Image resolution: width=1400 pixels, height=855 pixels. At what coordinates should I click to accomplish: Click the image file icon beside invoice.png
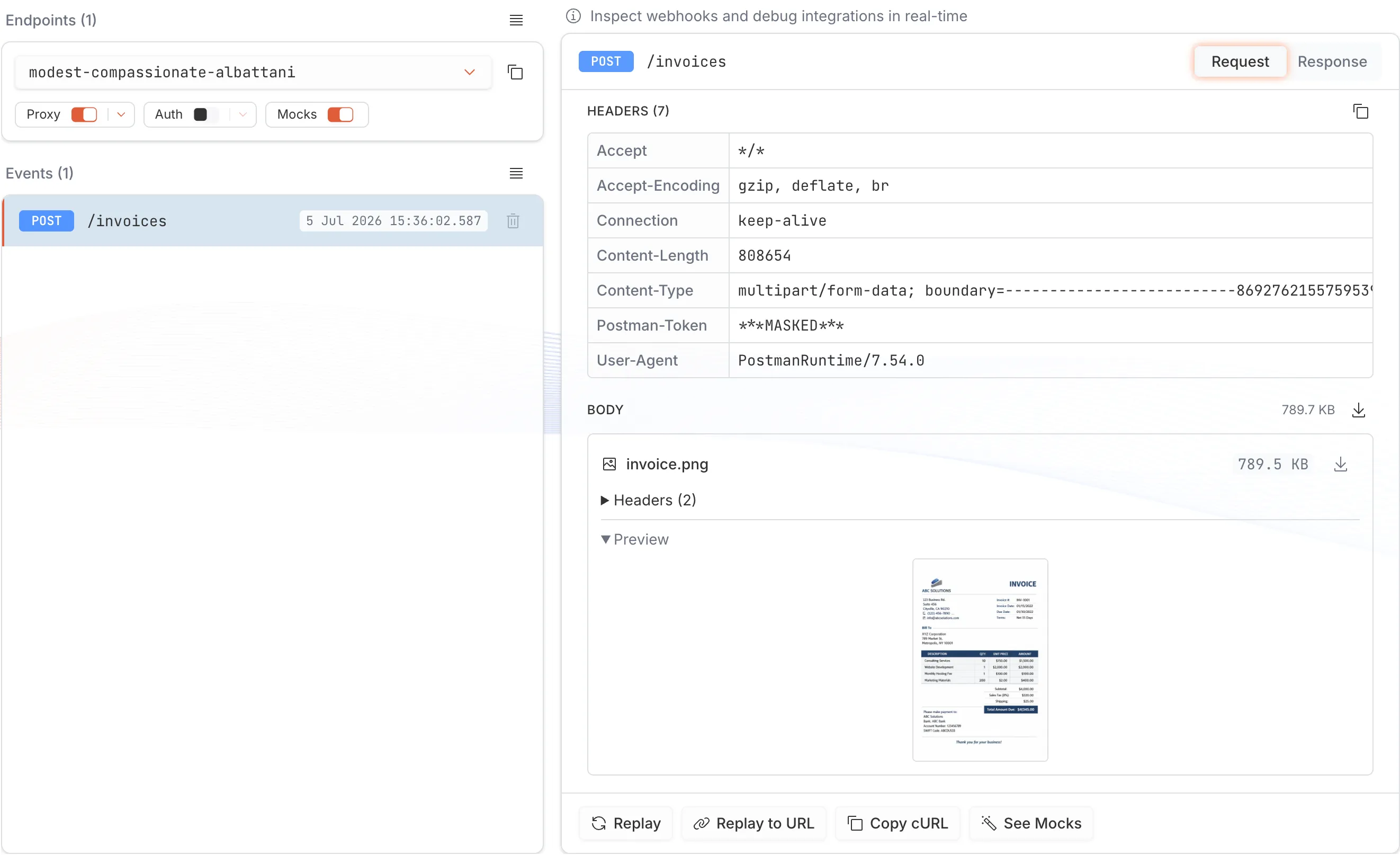coord(609,465)
